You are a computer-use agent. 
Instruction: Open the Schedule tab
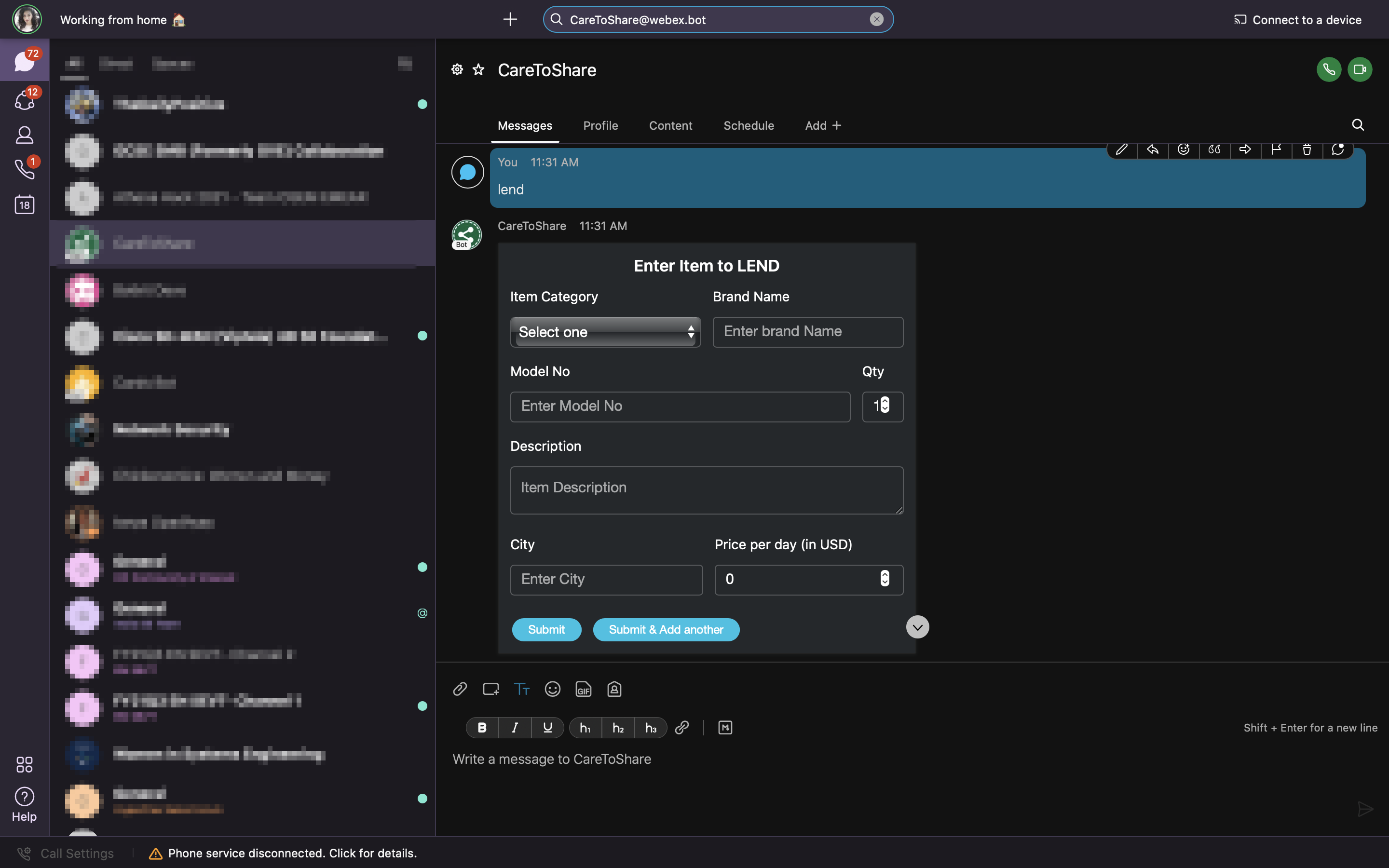tap(748, 125)
